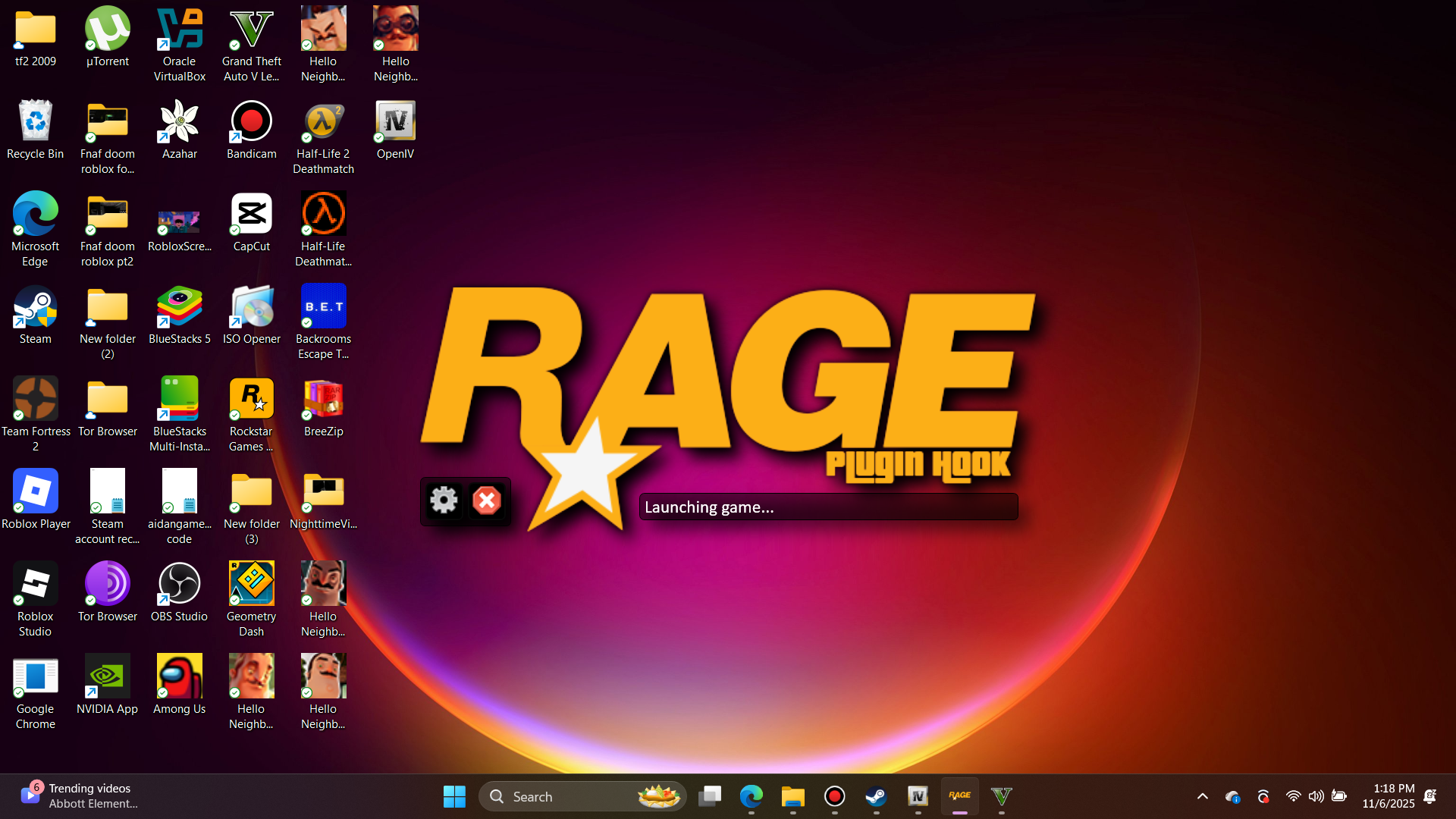1456x819 pixels.
Task: Open RAGE Plugin Hook settings gear
Action: pos(444,500)
